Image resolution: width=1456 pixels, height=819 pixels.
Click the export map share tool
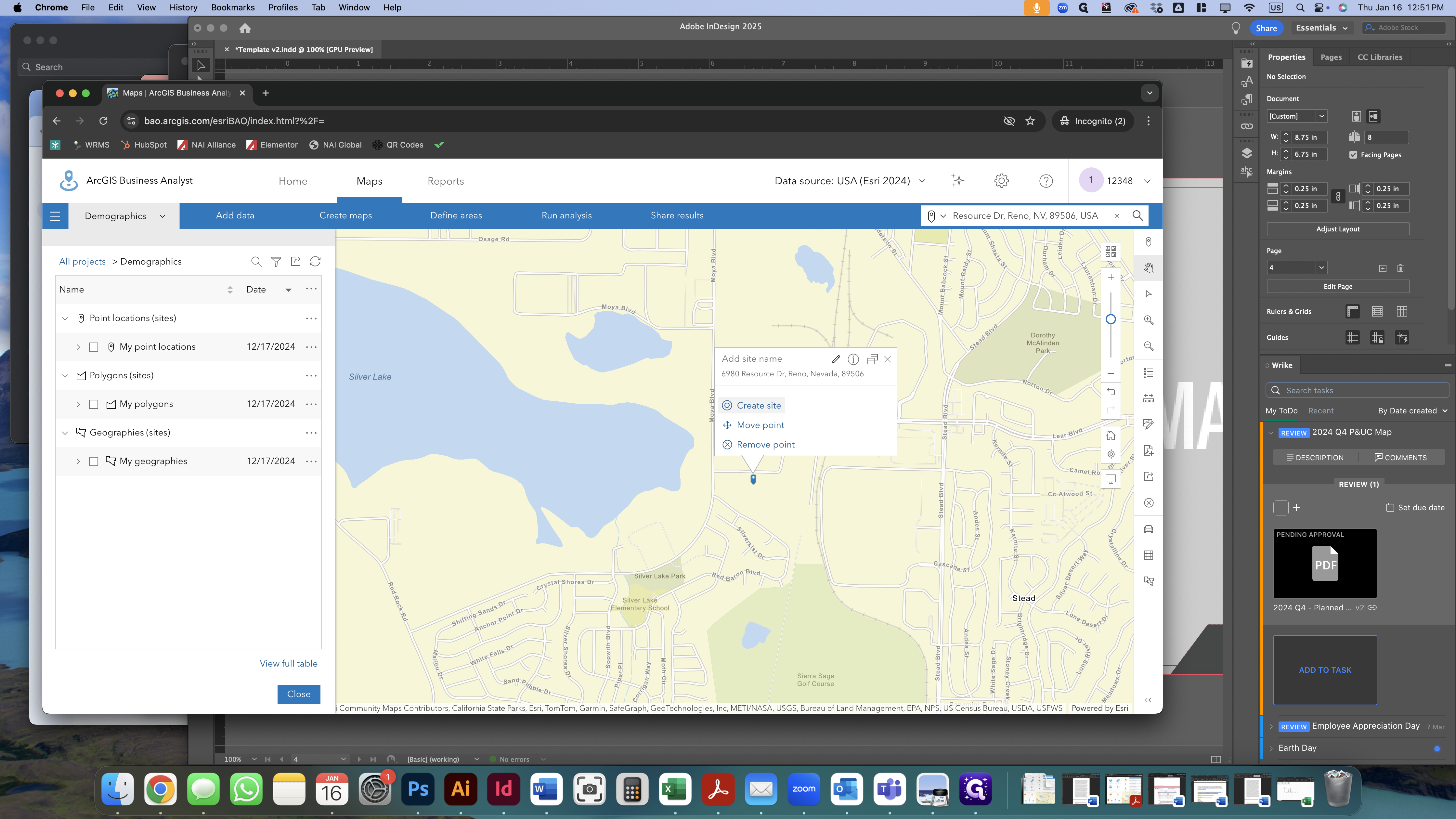[1149, 476]
